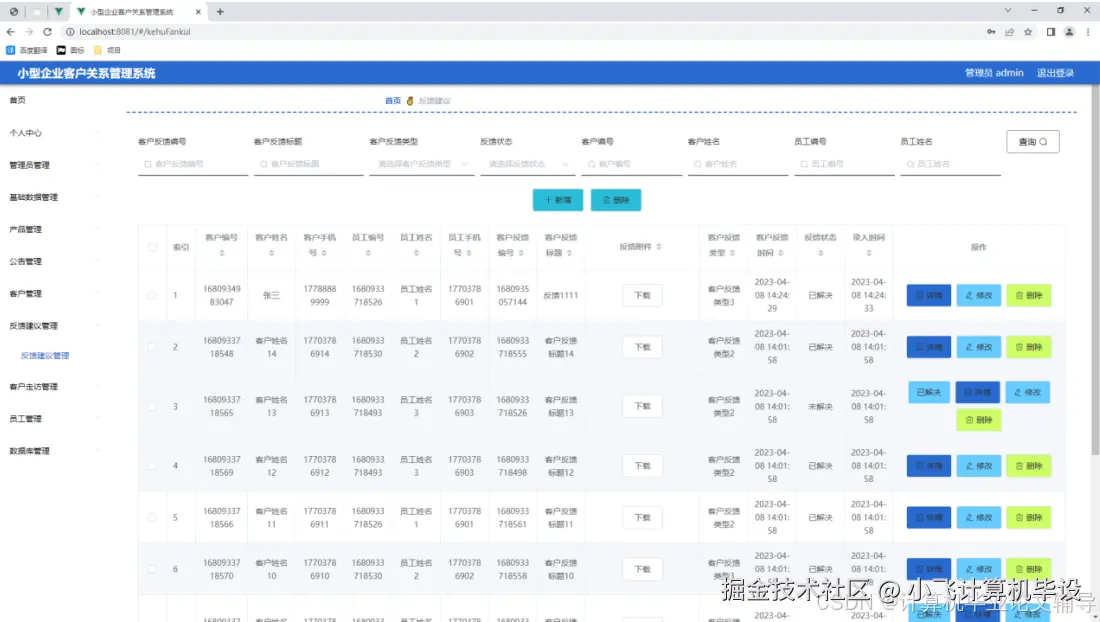This screenshot has width=1100, height=622.
Task: Expand the 员工管理 sidebar menu
Action: (x=54, y=419)
